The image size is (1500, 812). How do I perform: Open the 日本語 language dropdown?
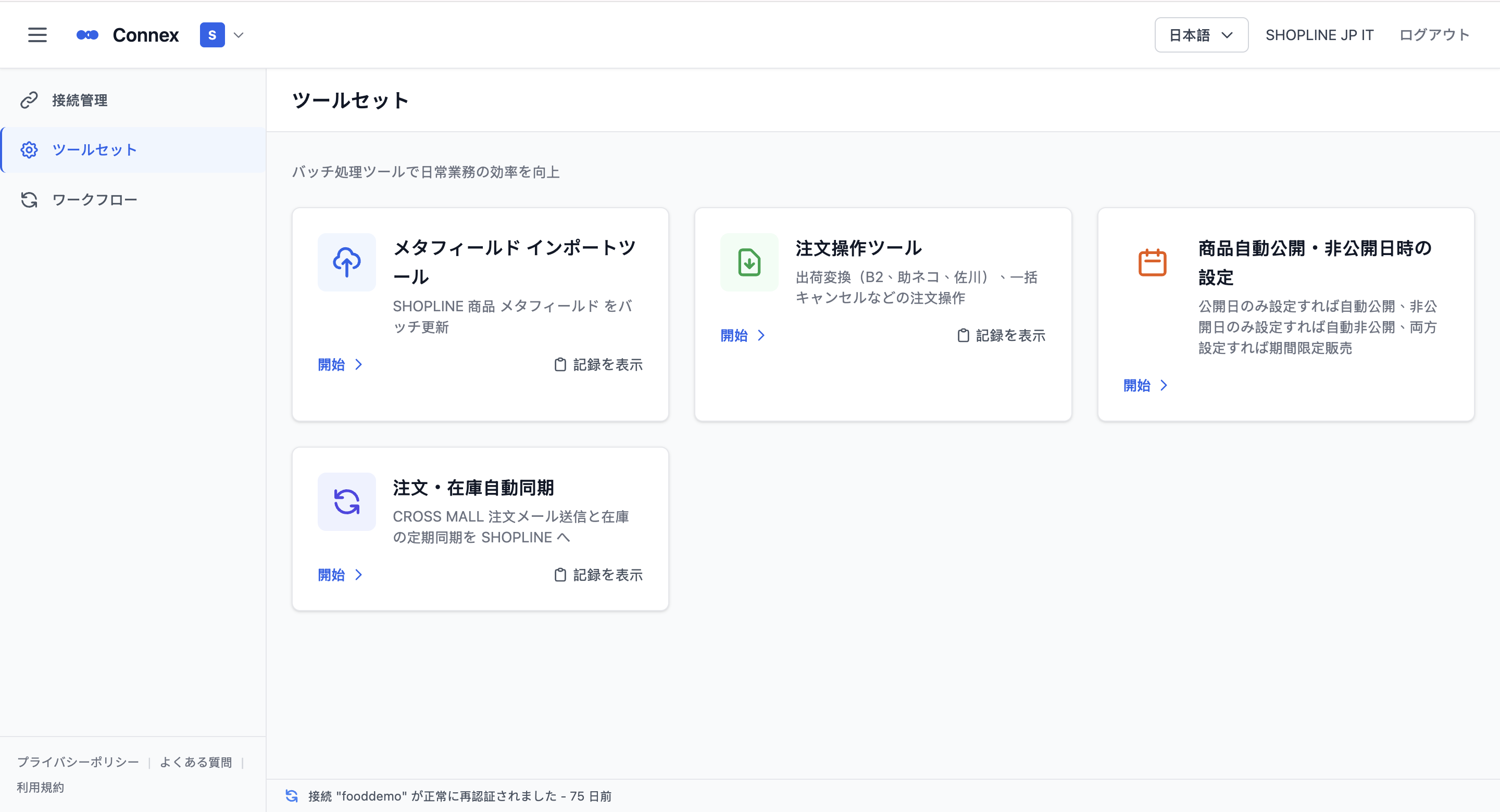coord(1201,35)
